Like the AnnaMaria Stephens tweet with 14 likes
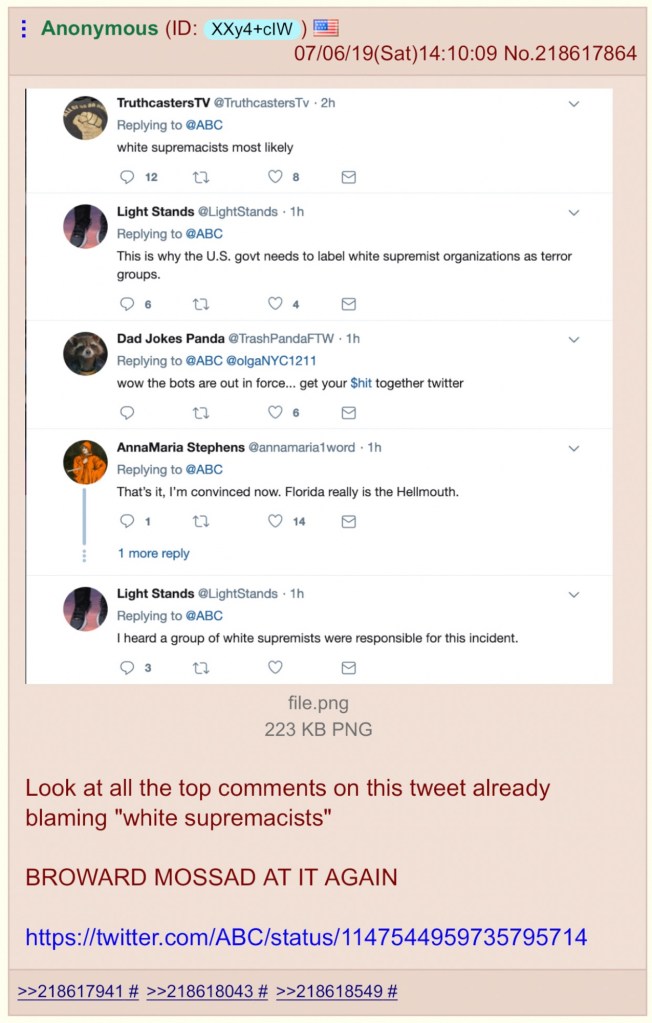Viewport: 652px width, 1023px height. coord(275,521)
